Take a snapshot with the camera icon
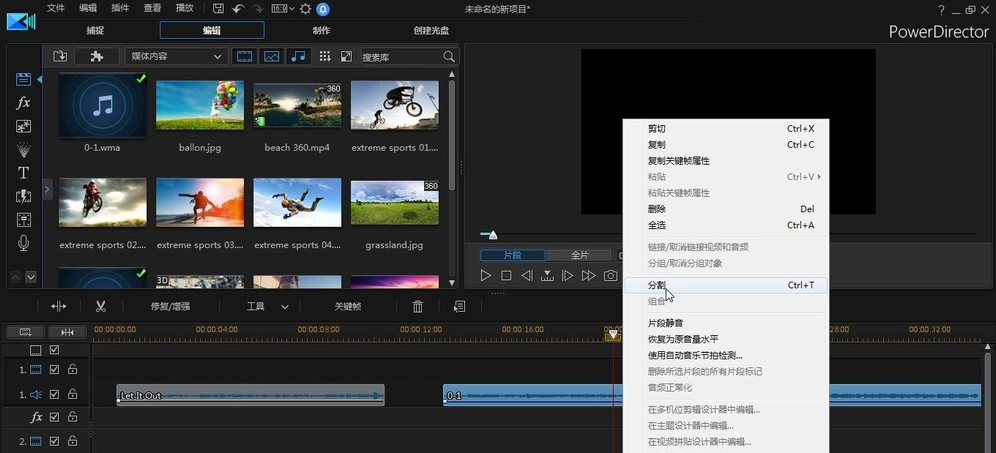This screenshot has height=453, width=996. 610,275
